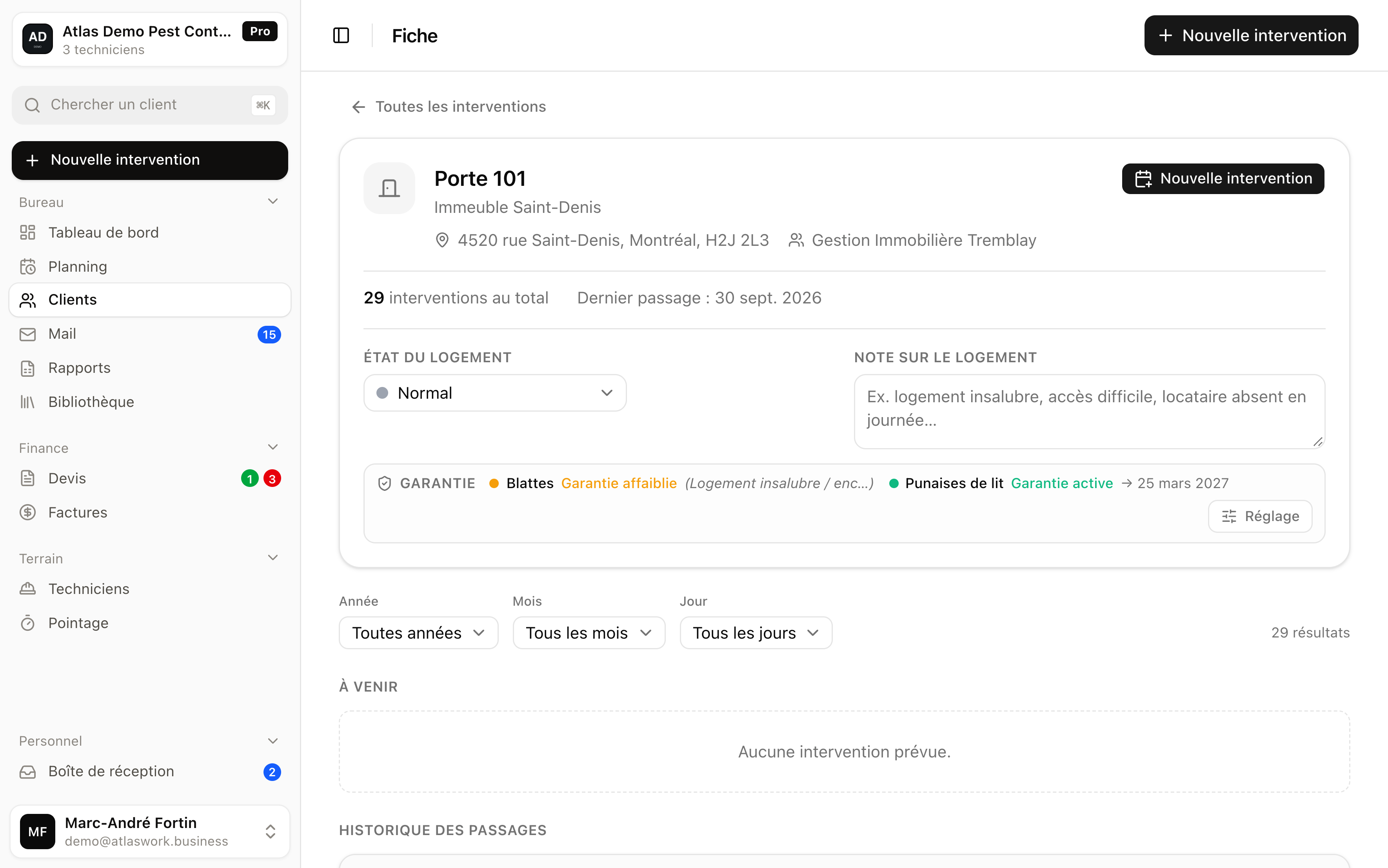
Task: Open the Réglage guarantee settings
Action: tap(1260, 516)
